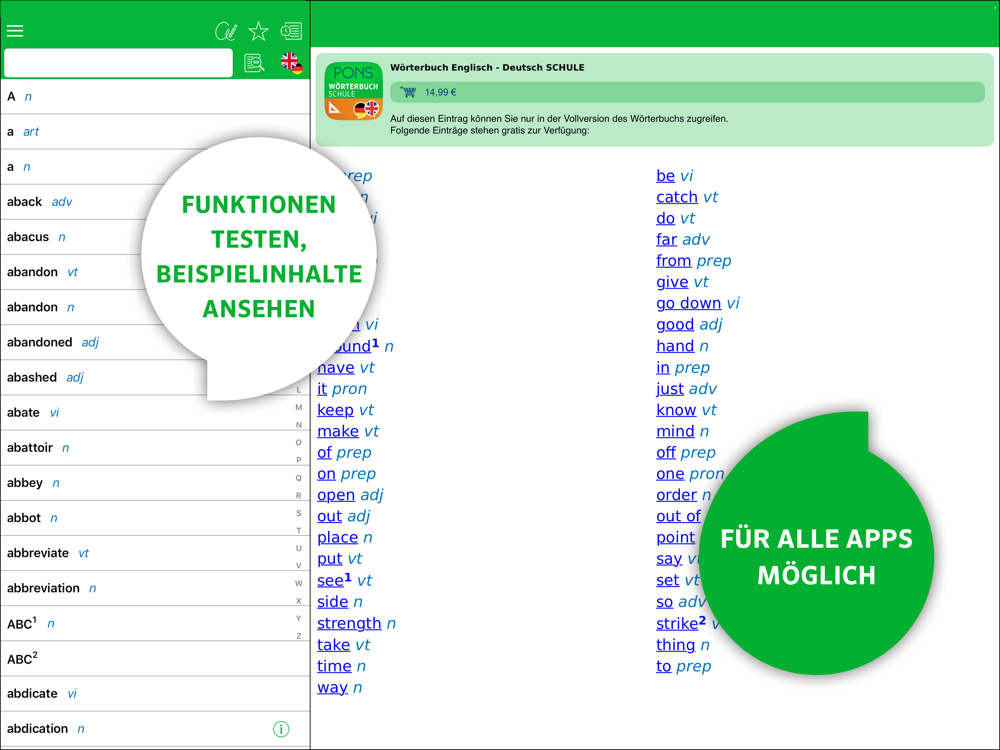1000x750 pixels.
Task: Open the 'from' preposition link
Action: 673,260
